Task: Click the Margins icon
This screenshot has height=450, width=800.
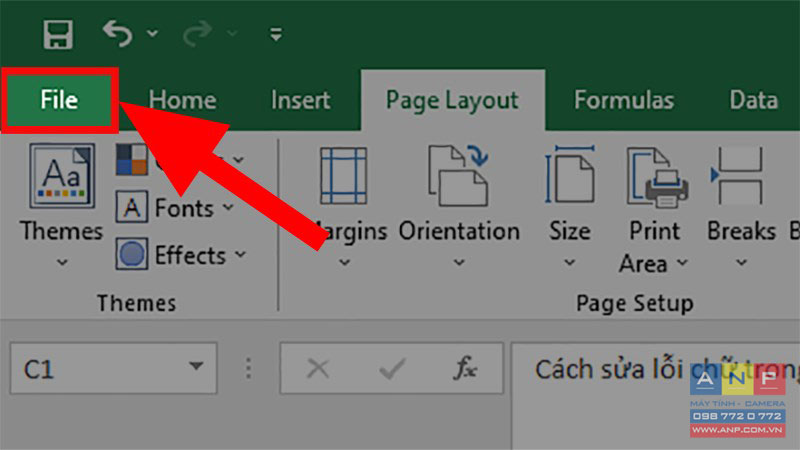Action: coord(343,176)
